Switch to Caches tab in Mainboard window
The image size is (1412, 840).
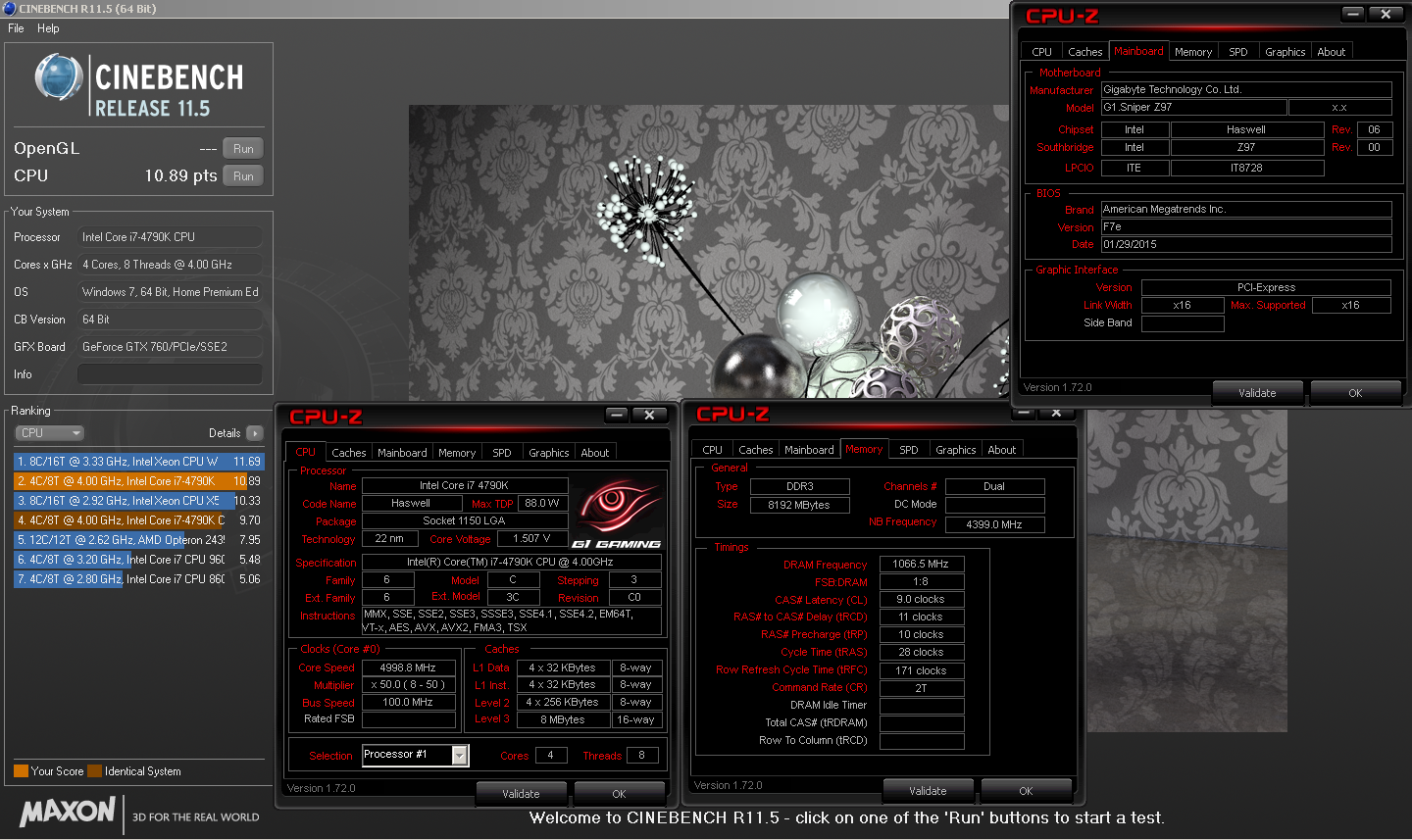point(1085,52)
